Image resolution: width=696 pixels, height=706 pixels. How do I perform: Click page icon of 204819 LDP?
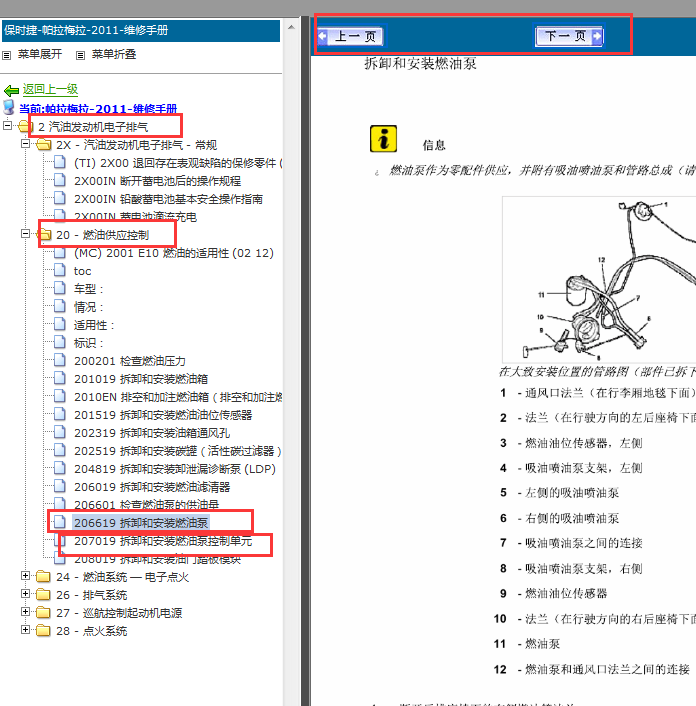tap(59, 468)
